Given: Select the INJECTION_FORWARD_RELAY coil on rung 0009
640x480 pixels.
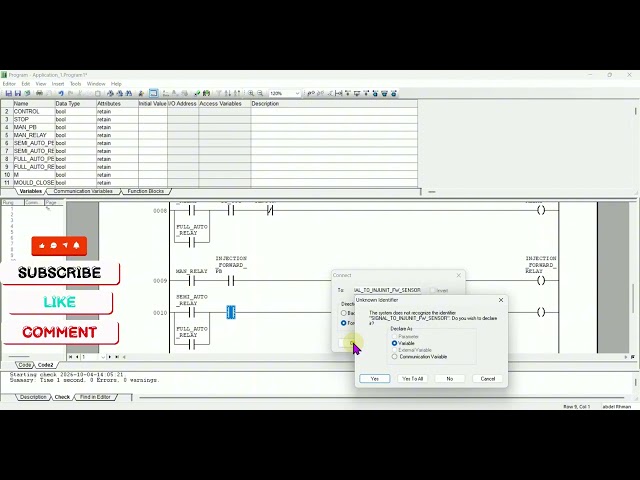Looking at the screenshot, I should point(541,280).
